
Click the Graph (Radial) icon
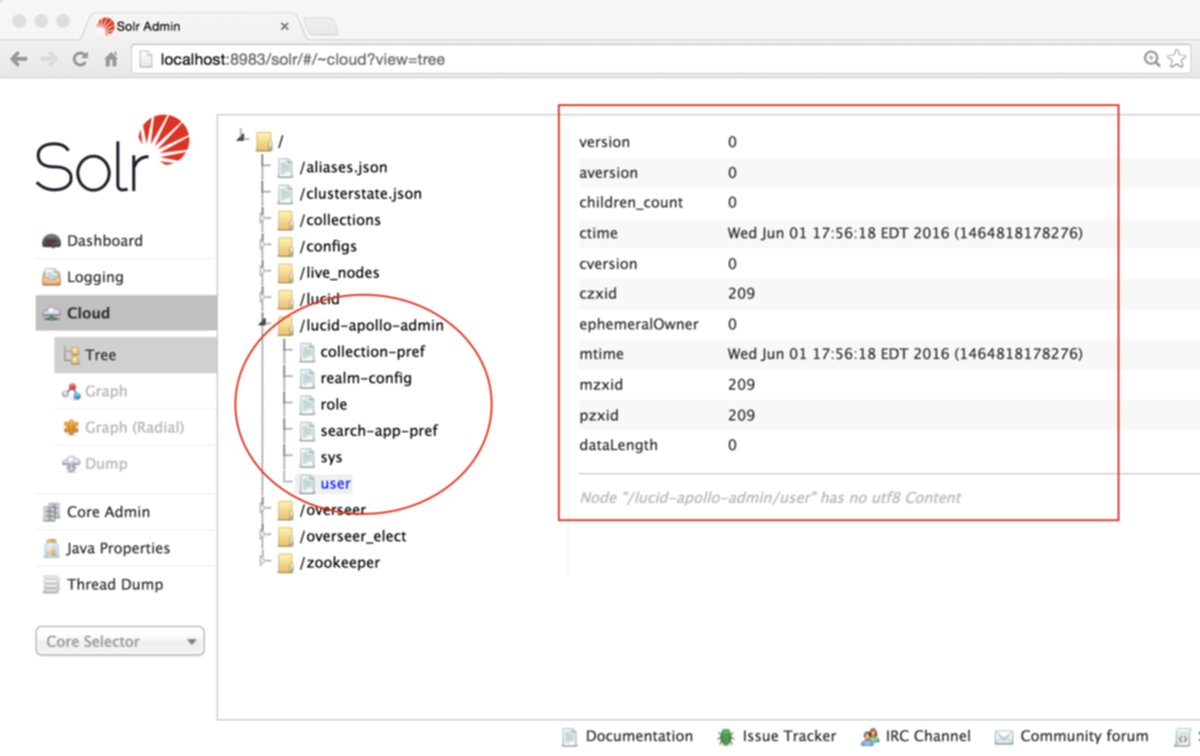(x=71, y=427)
